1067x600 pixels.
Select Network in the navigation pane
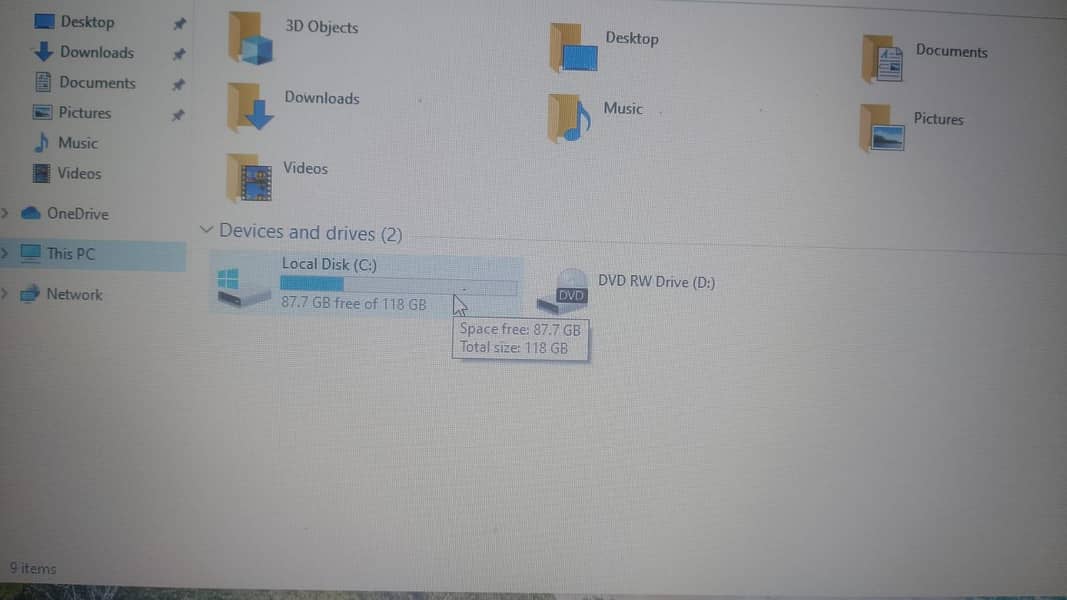[x=74, y=295]
